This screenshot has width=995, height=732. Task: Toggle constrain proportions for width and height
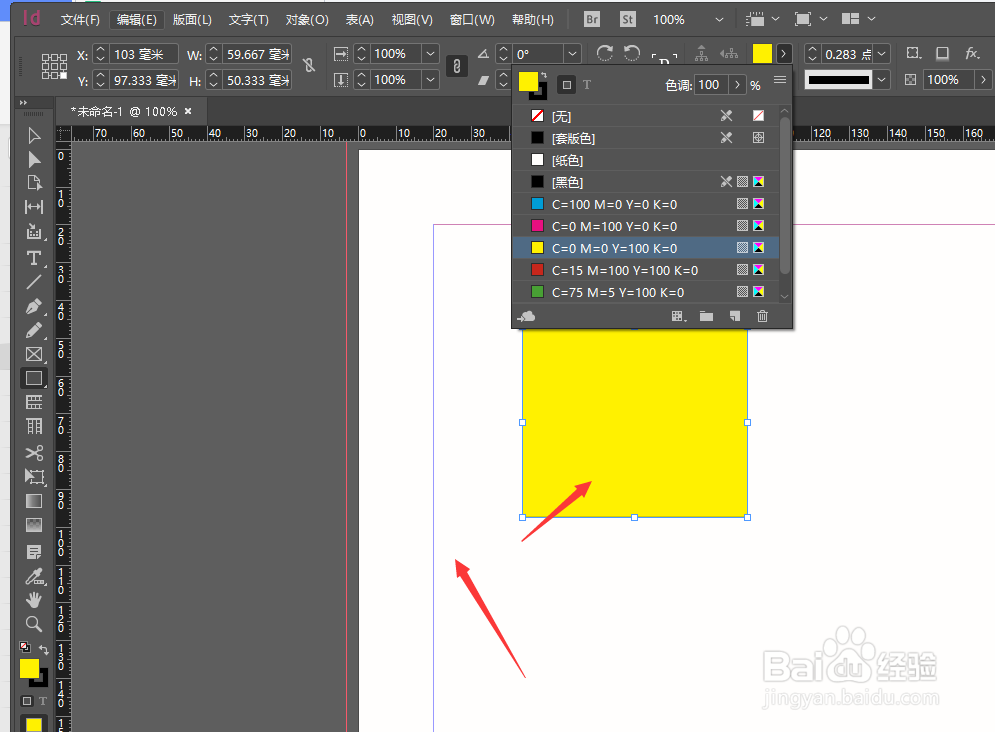(x=309, y=65)
